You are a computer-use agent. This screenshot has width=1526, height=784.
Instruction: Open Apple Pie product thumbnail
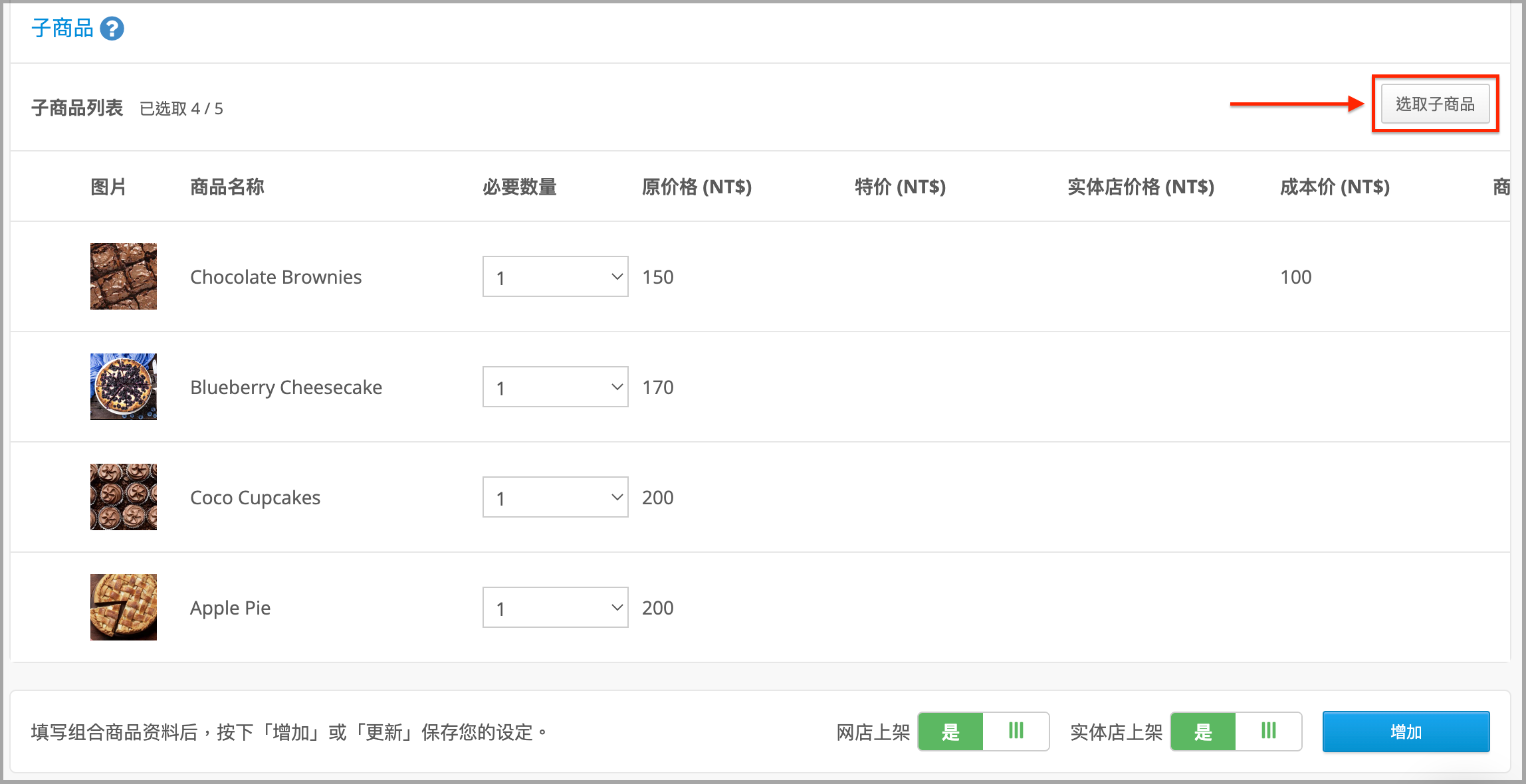[x=124, y=607]
